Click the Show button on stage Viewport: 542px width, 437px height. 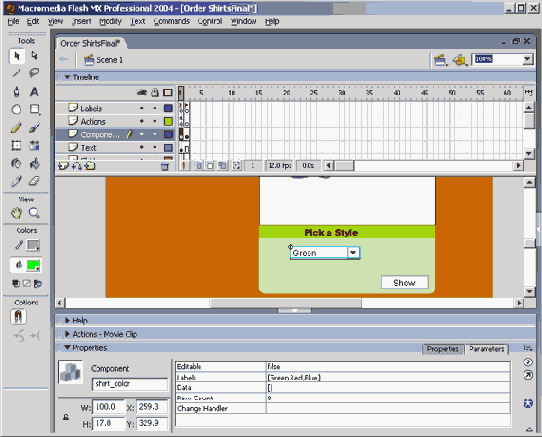point(404,282)
